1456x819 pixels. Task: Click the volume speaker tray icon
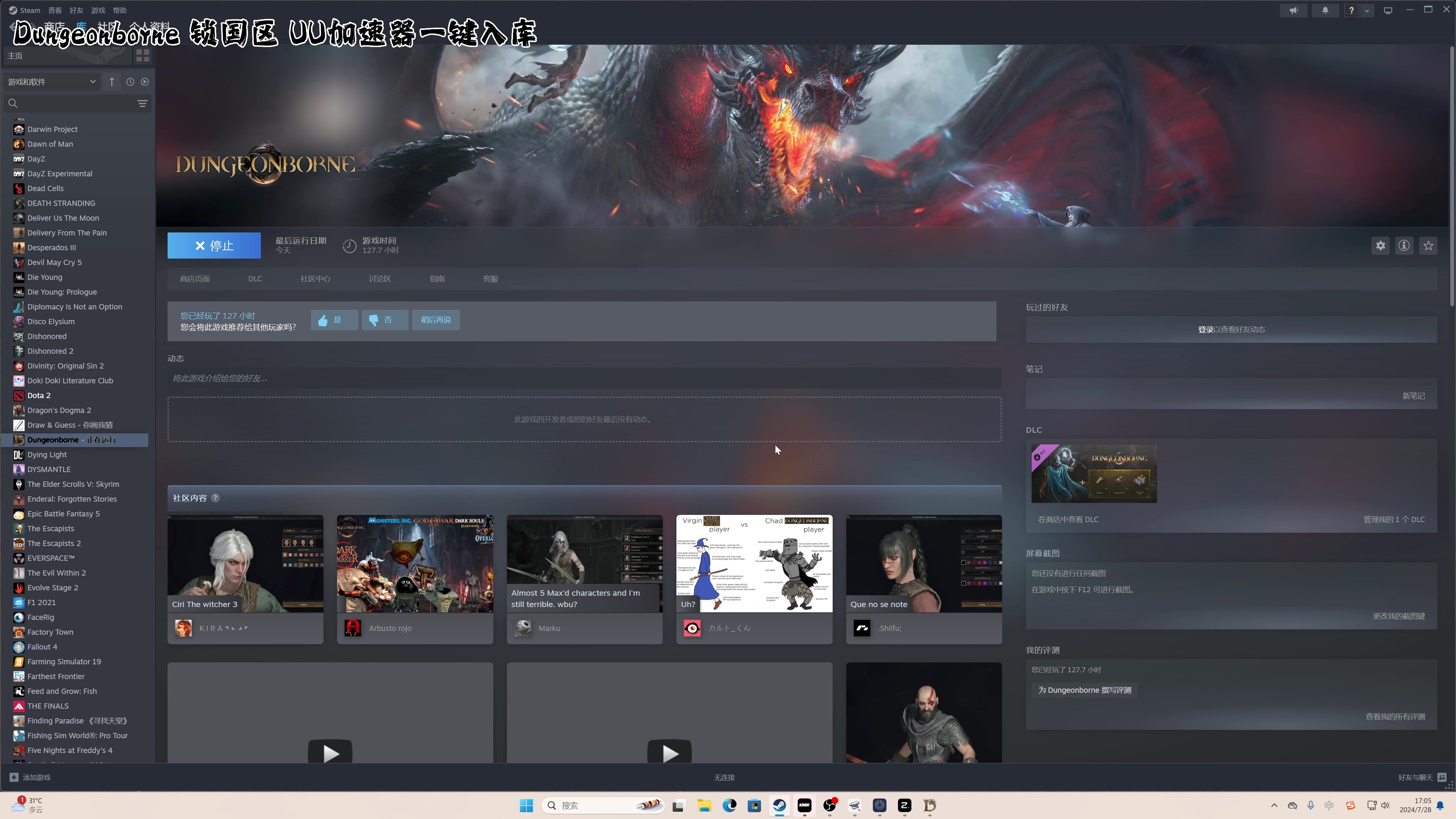1385,805
